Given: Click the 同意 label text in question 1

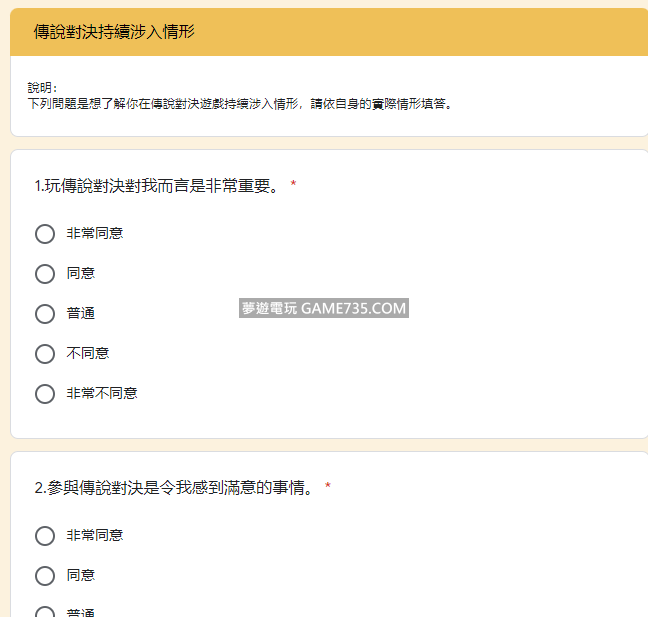Looking at the screenshot, I should [81, 273].
